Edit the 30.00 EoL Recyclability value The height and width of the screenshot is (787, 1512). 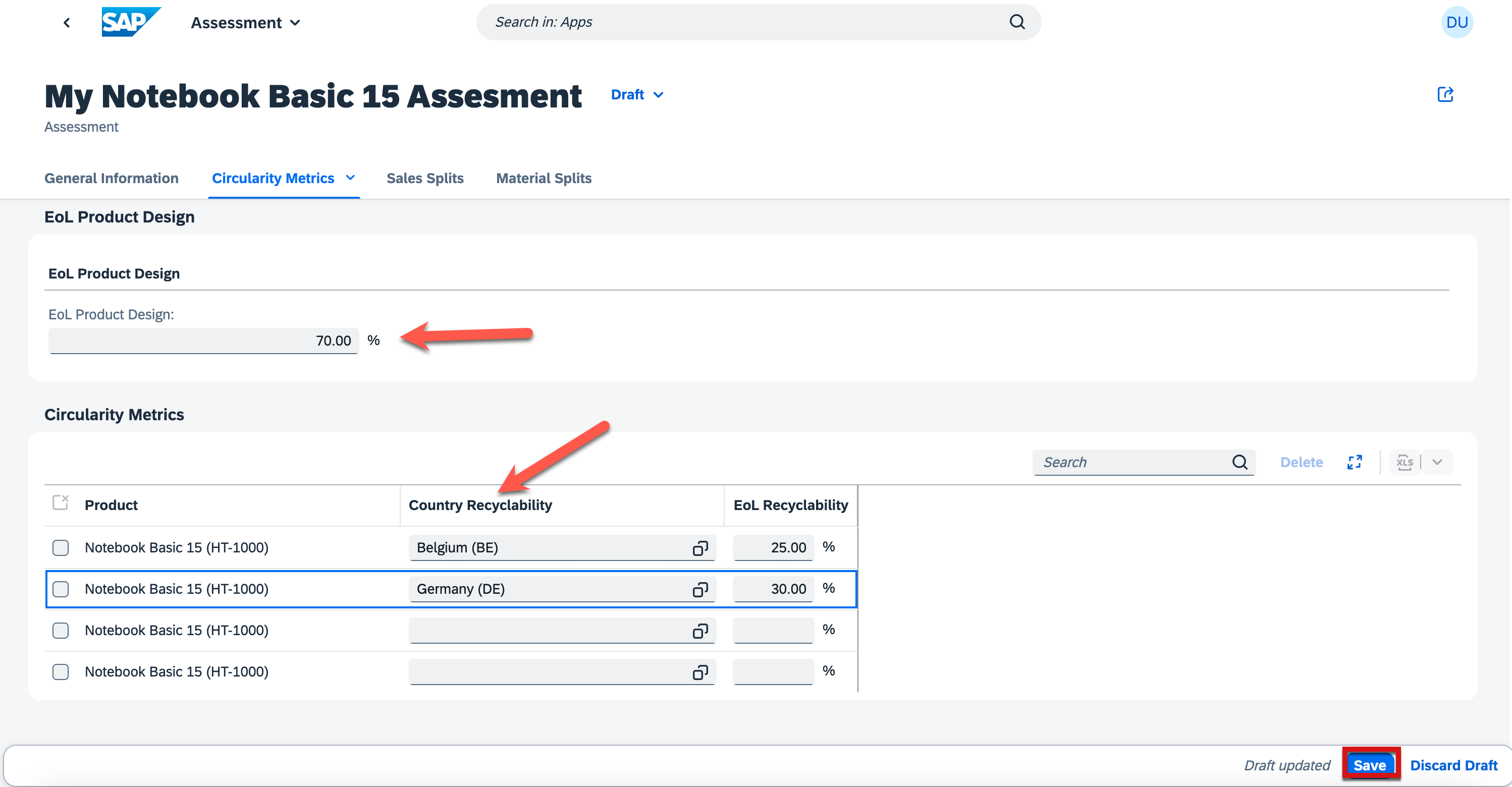tap(773, 589)
